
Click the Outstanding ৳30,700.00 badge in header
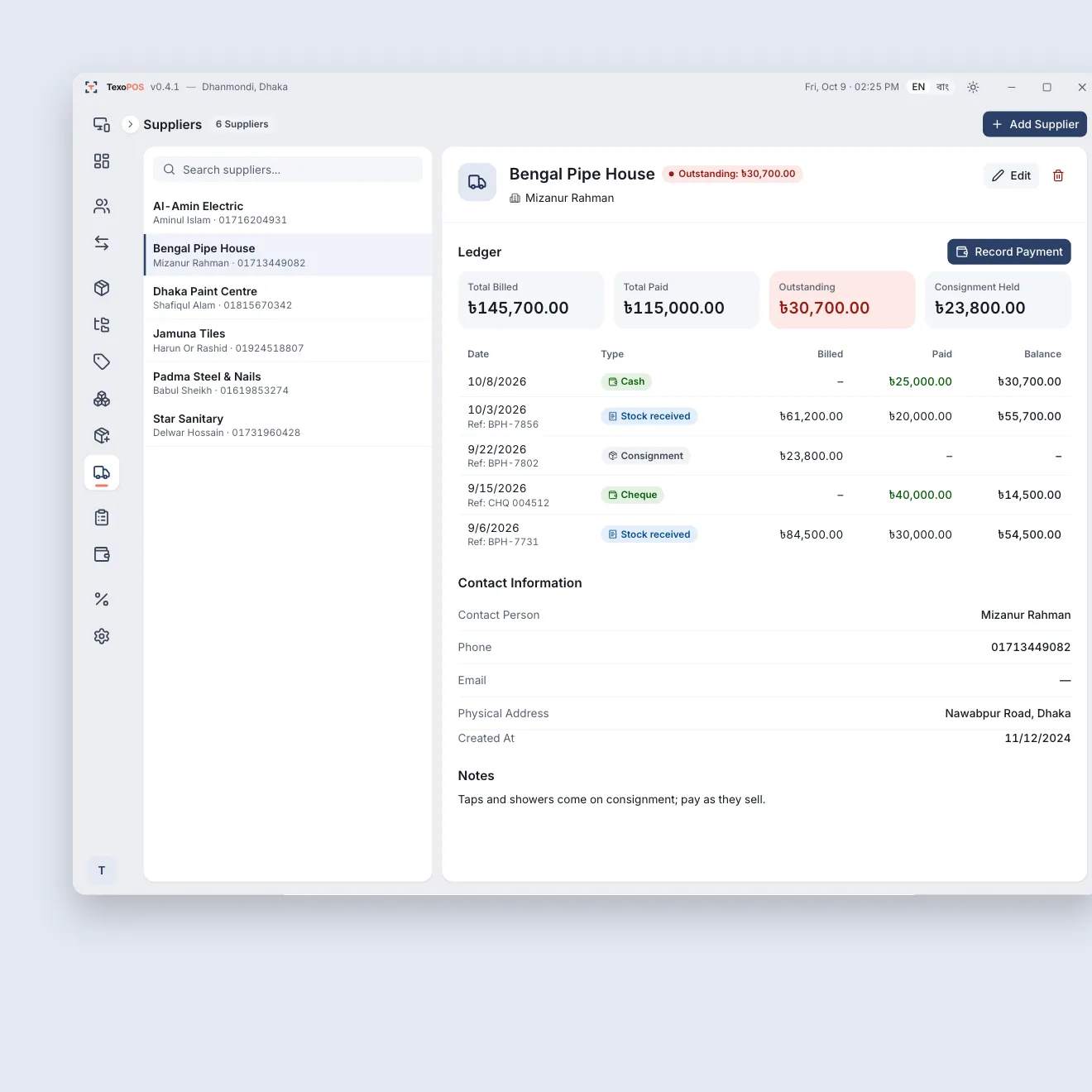click(732, 174)
